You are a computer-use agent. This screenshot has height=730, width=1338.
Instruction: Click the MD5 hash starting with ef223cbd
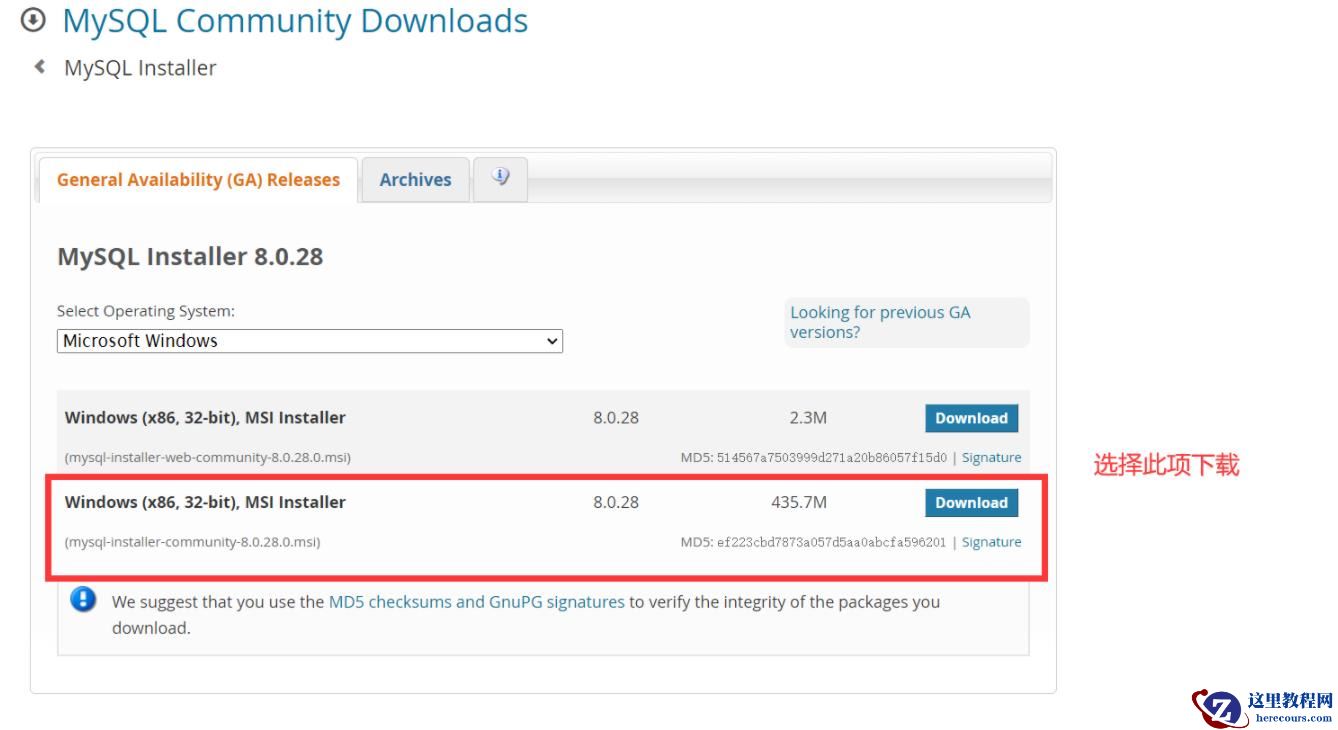click(x=831, y=543)
